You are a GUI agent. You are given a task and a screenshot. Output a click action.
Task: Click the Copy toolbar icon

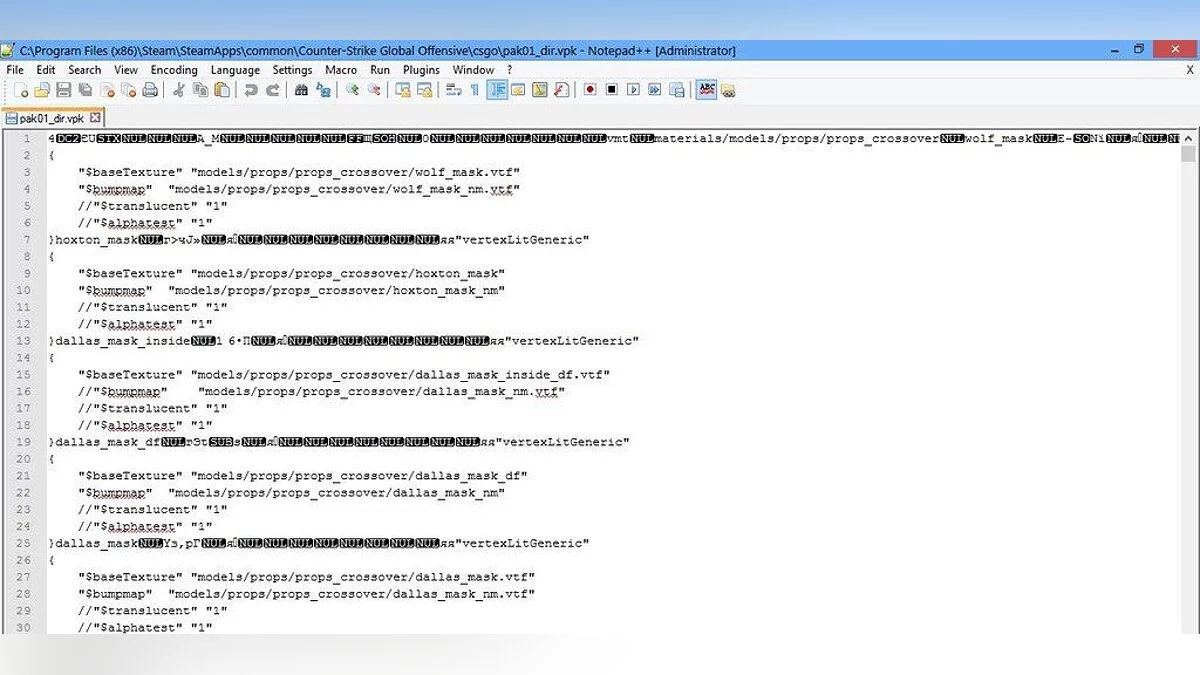tap(201, 90)
